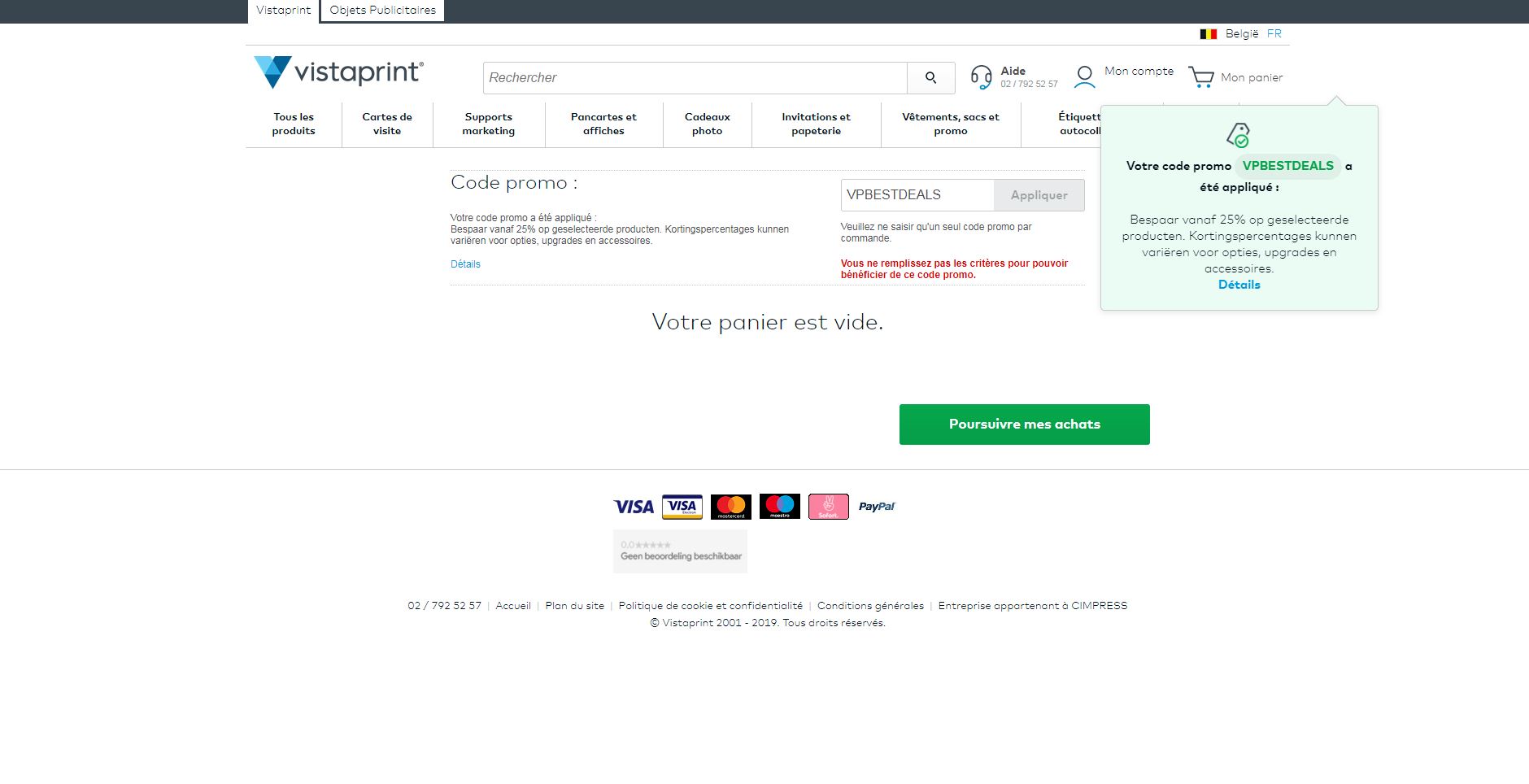Open Détails link under promo message

pyautogui.click(x=465, y=264)
